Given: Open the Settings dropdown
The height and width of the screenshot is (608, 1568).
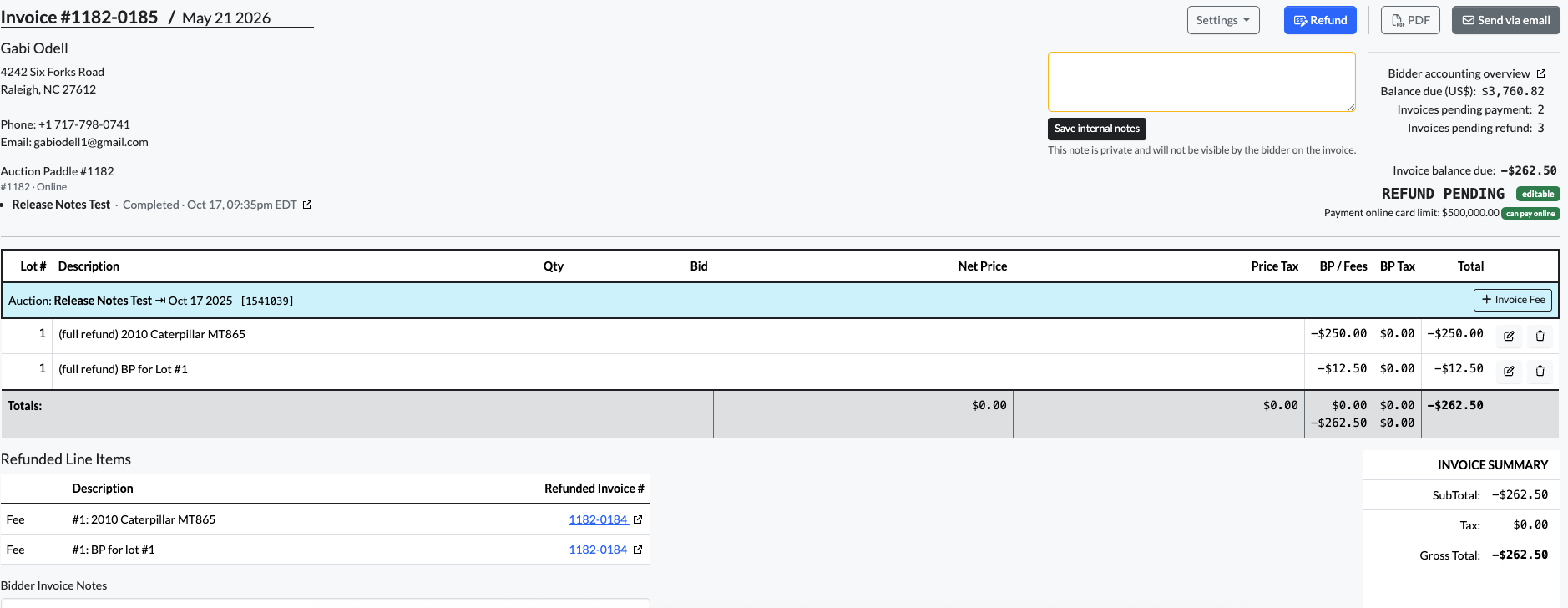Looking at the screenshot, I should (1223, 20).
